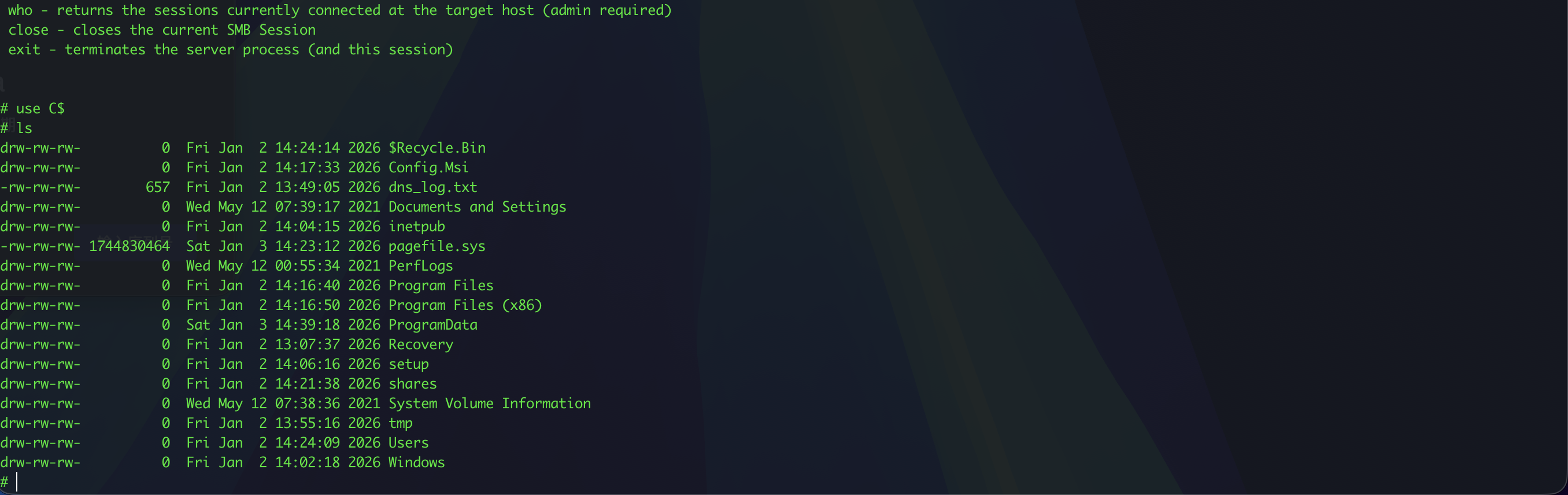
Task: Click the Program Files (x86) entry
Action: pyautogui.click(x=464, y=305)
